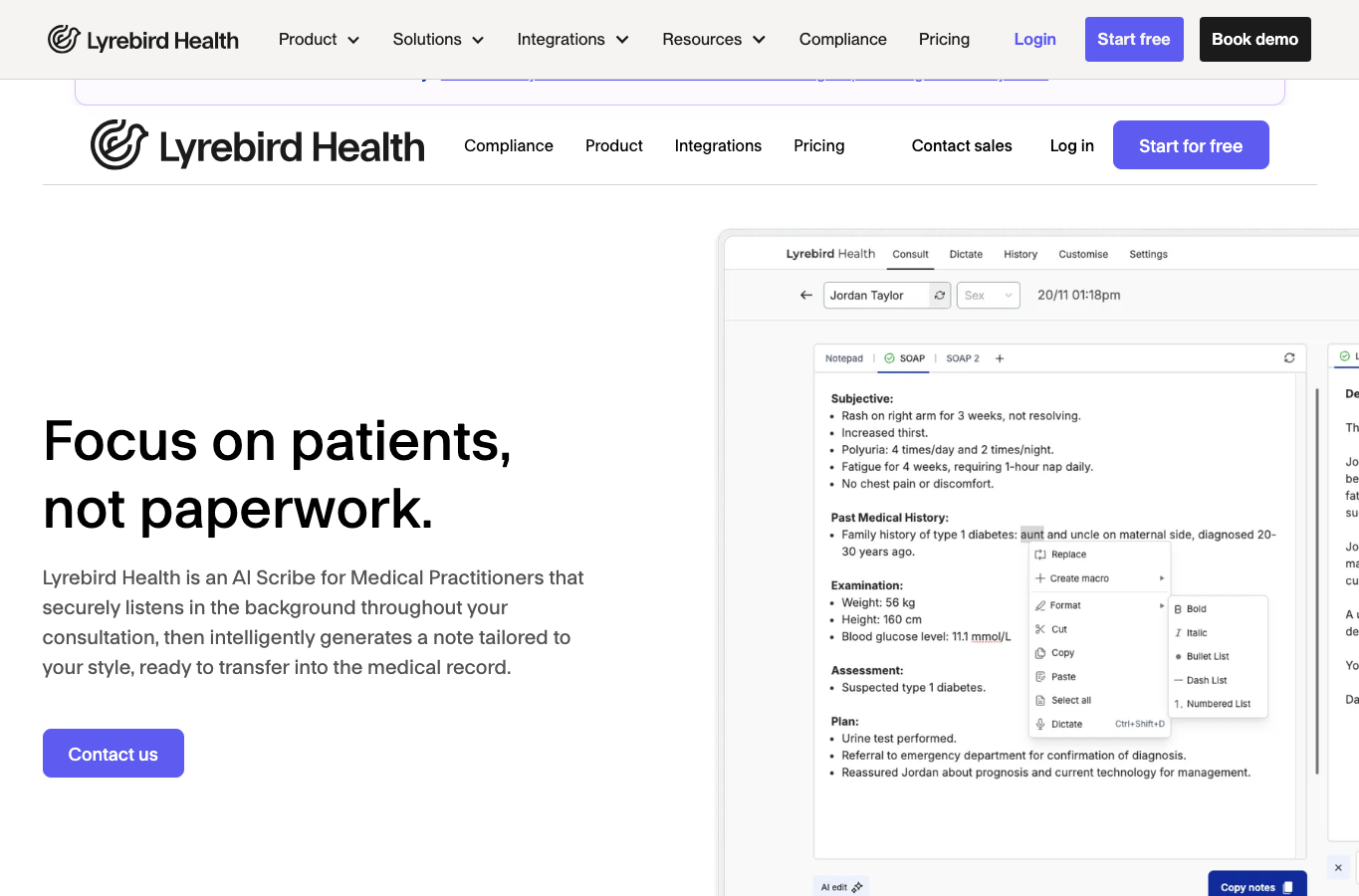The height and width of the screenshot is (896, 1359).
Task: Open Pricing link beside Contact sales
Action: click(819, 145)
